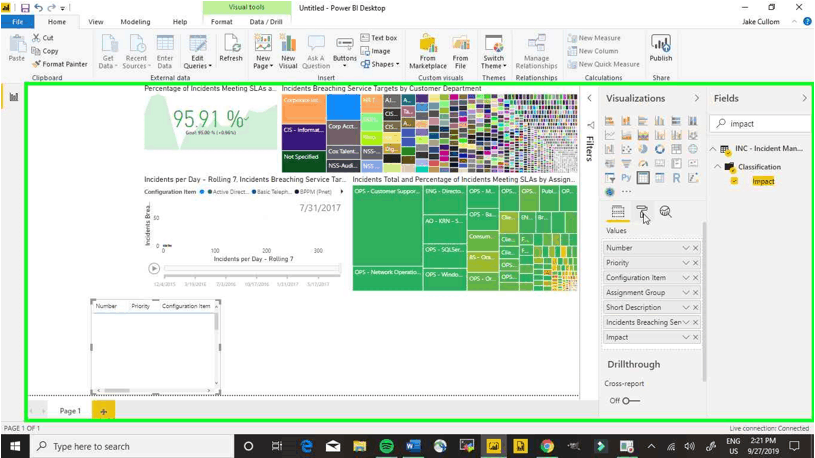Switch to the View ribbon tab
The width and height of the screenshot is (815, 458).
pyautogui.click(x=96, y=22)
